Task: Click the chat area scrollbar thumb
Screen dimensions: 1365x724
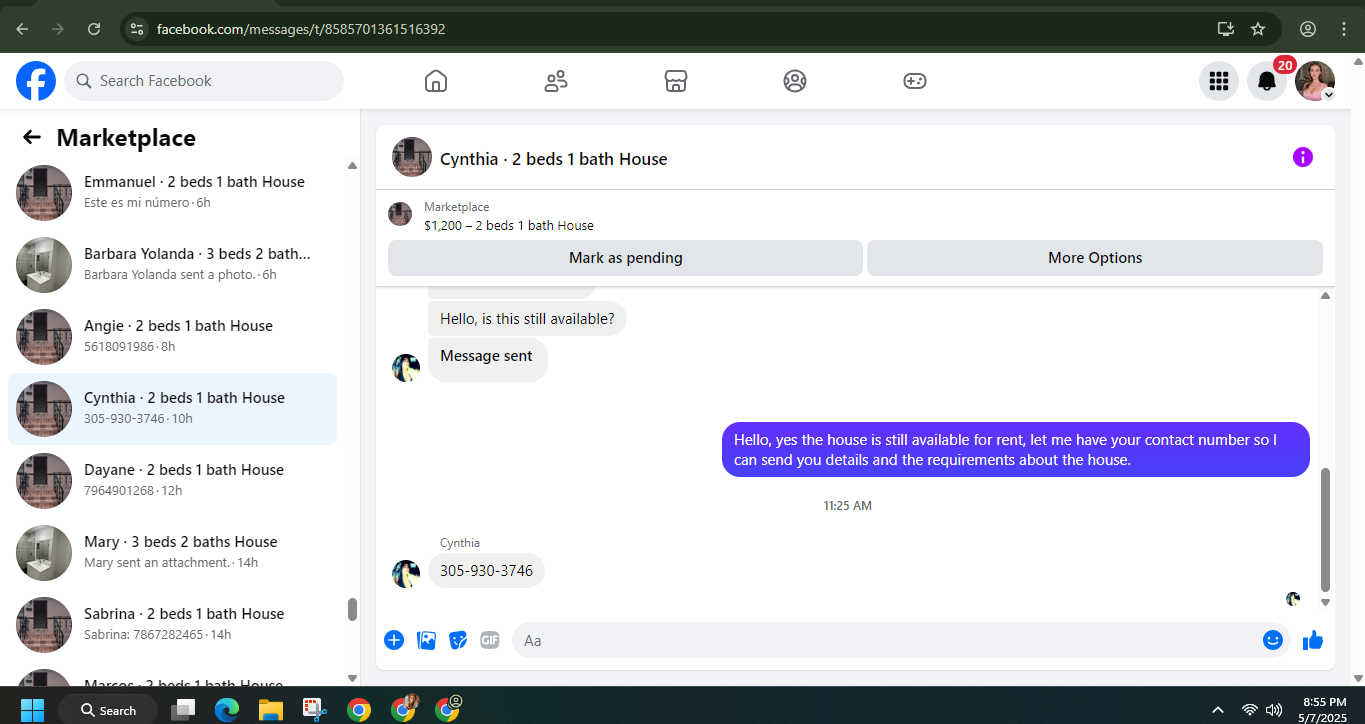Action: [1326, 530]
